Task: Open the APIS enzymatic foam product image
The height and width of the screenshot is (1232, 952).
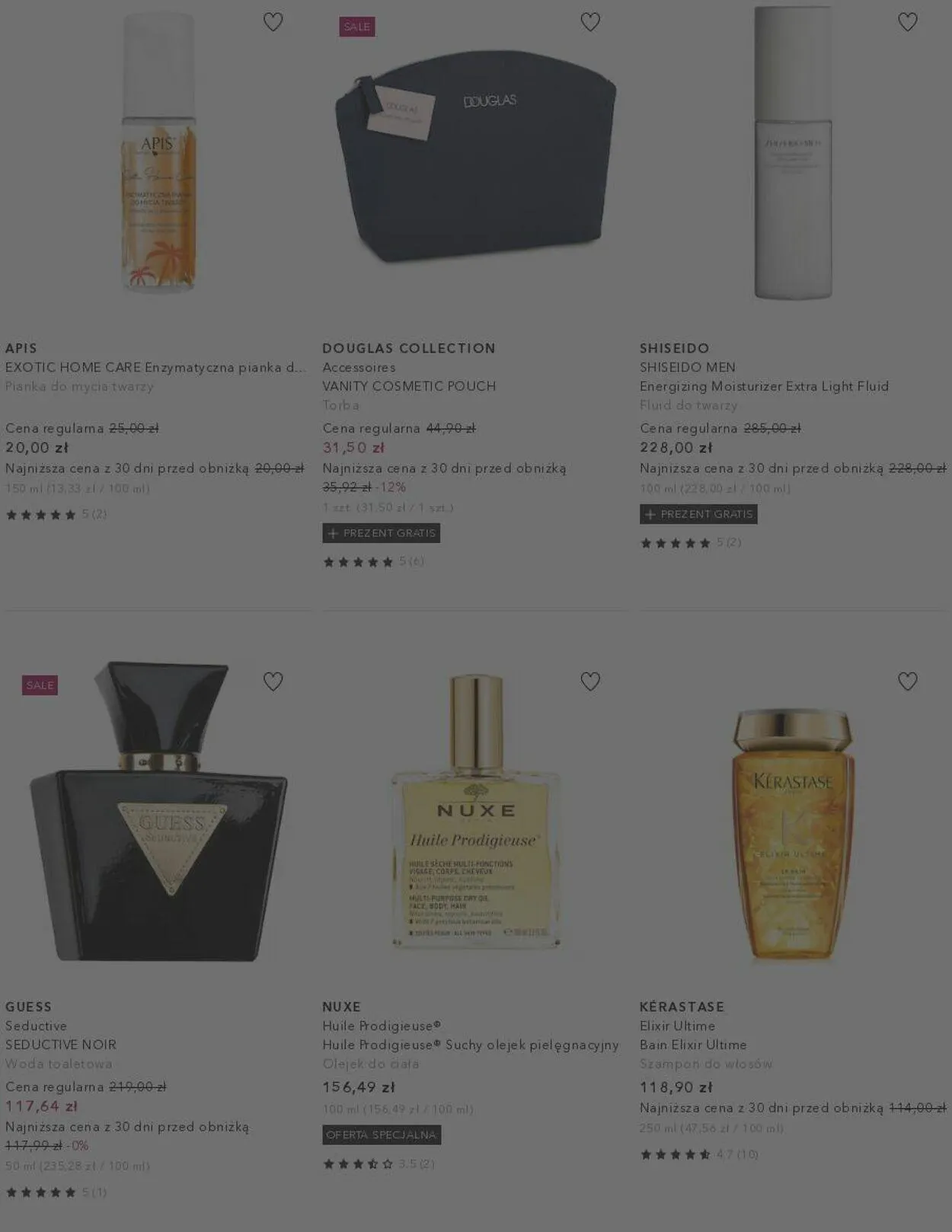Action: (x=159, y=152)
